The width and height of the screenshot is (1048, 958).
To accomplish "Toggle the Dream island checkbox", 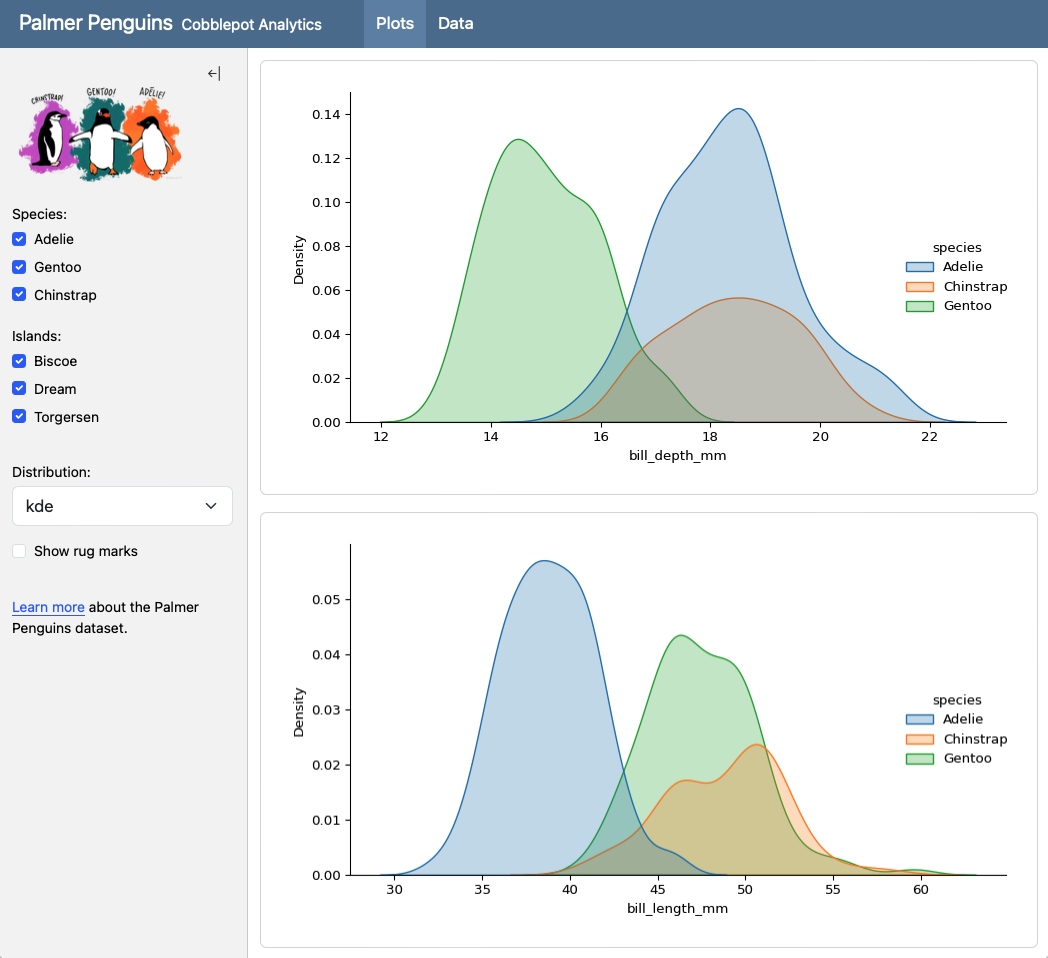I will (x=19, y=389).
